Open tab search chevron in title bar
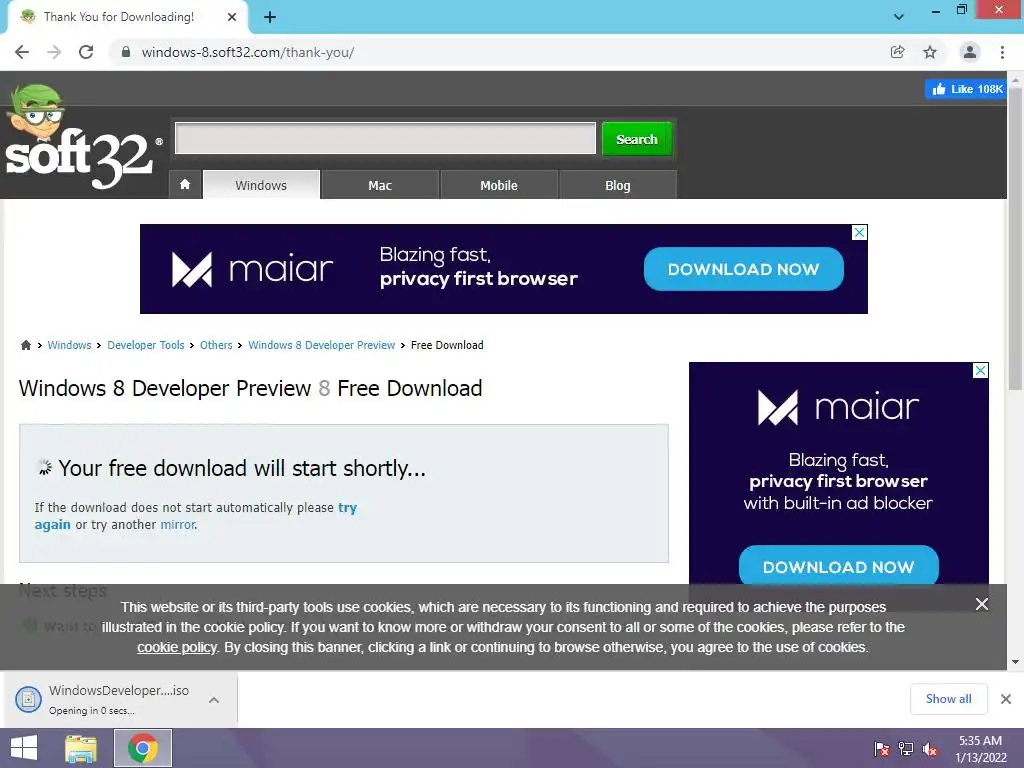The height and width of the screenshot is (768, 1024). coord(899,17)
